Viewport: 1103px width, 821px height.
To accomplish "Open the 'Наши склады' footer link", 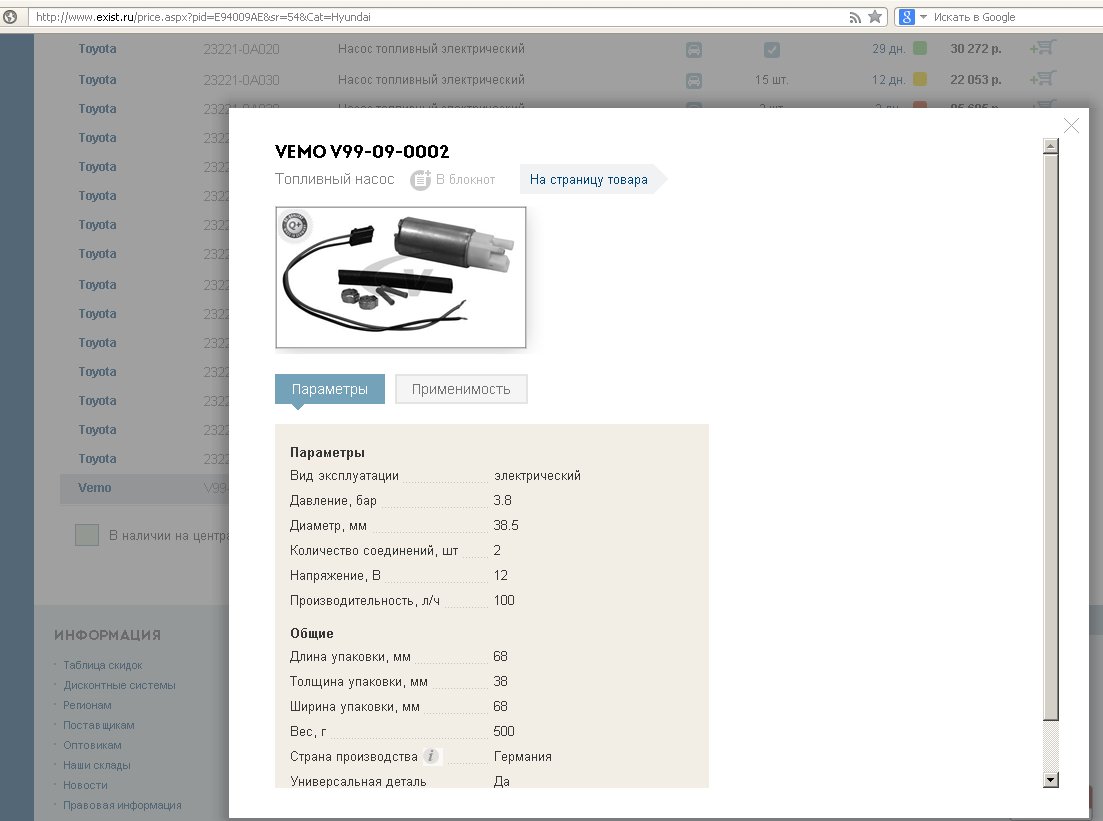I will [x=97, y=765].
